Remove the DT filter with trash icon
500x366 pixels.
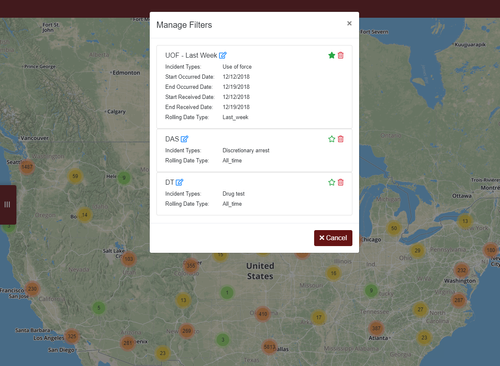coord(340,182)
